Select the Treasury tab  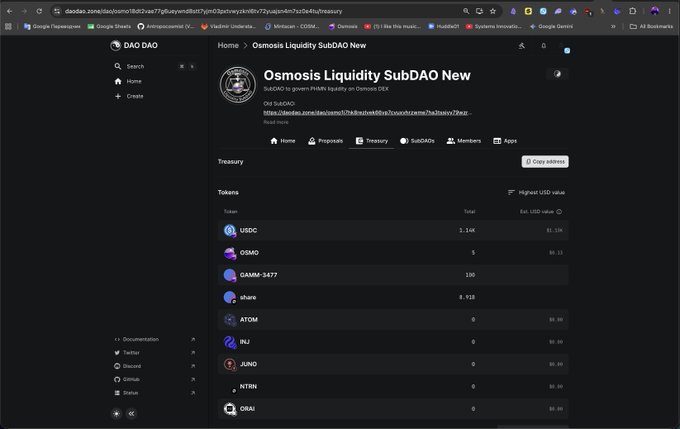coord(372,141)
